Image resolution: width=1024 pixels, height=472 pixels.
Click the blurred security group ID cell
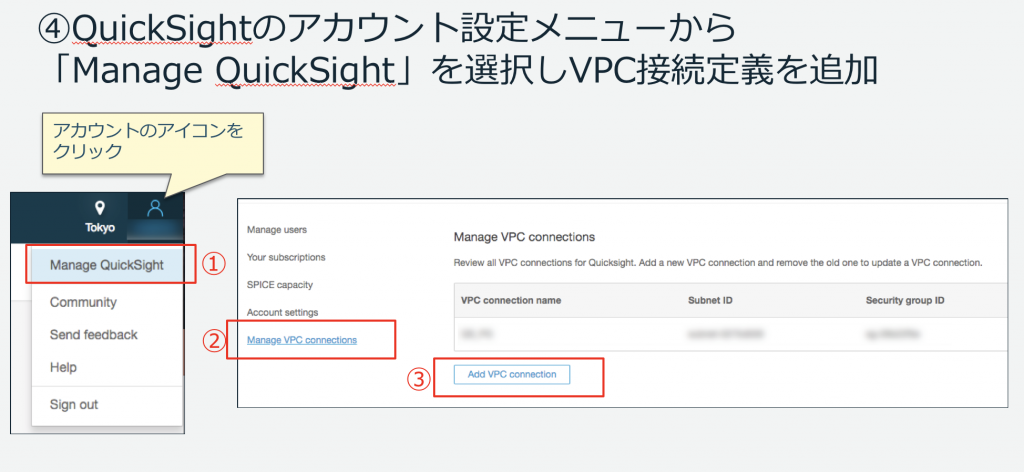click(893, 334)
